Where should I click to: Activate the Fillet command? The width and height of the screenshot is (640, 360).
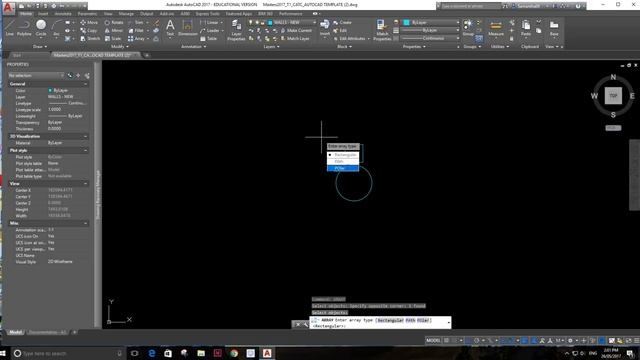coord(136,31)
